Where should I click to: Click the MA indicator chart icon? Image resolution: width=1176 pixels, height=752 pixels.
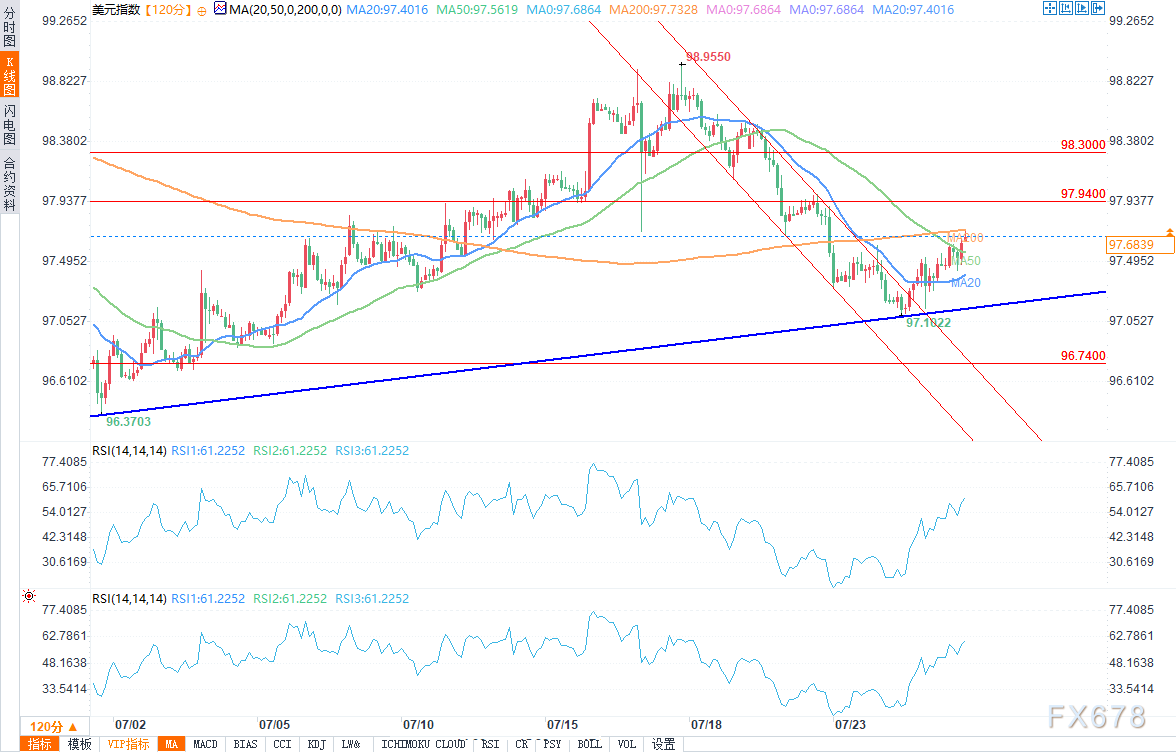pyautogui.click(x=220, y=9)
